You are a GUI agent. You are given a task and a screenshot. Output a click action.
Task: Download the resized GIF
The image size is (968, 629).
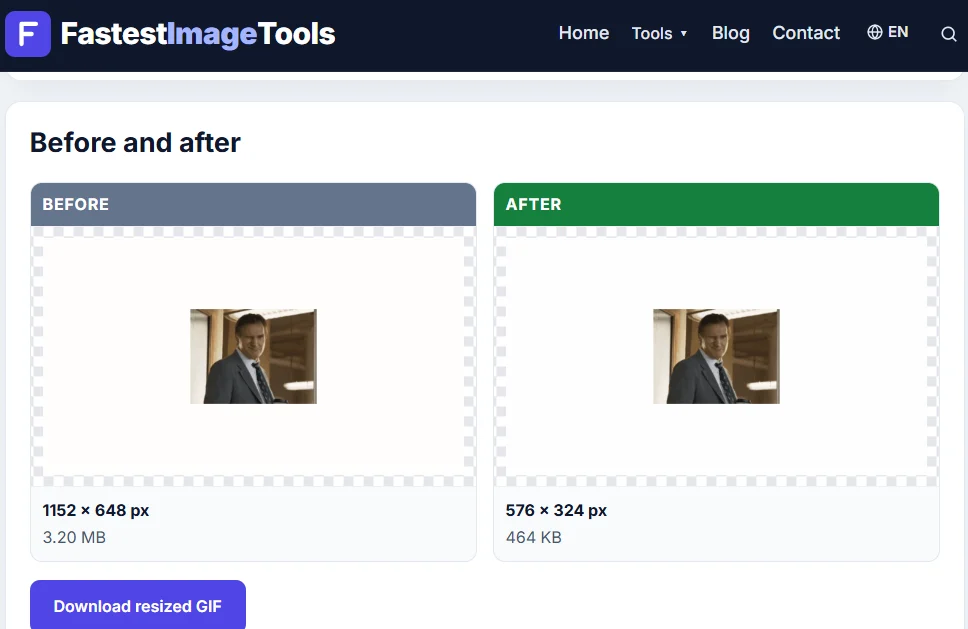point(138,606)
